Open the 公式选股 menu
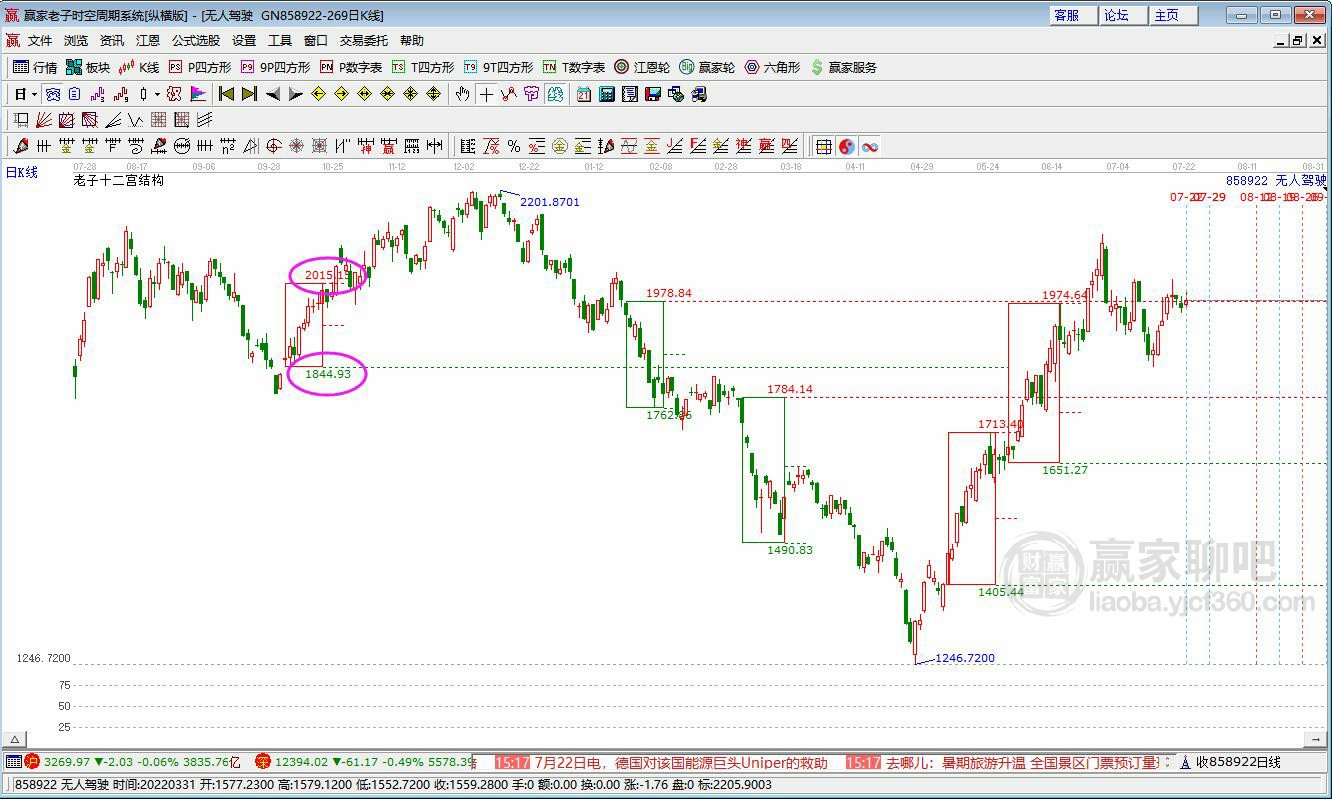 click(196, 41)
